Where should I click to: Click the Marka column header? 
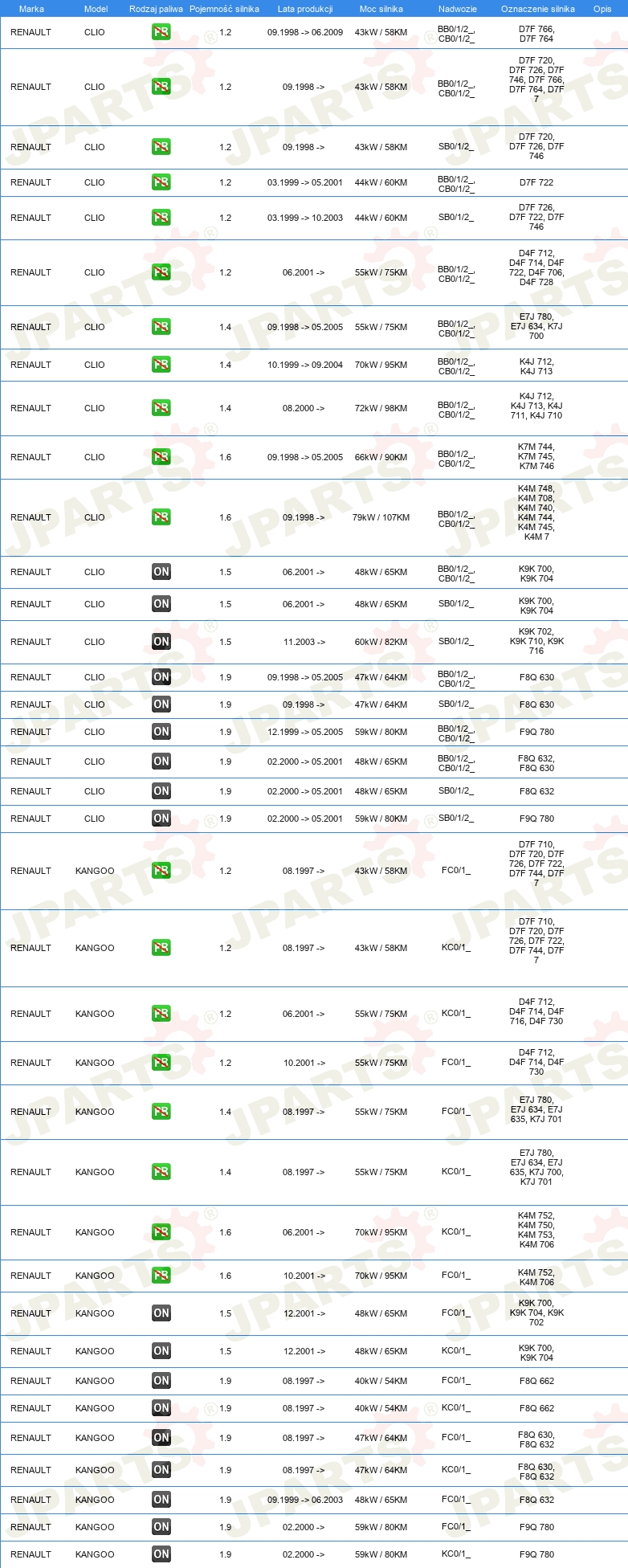tap(31, 9)
